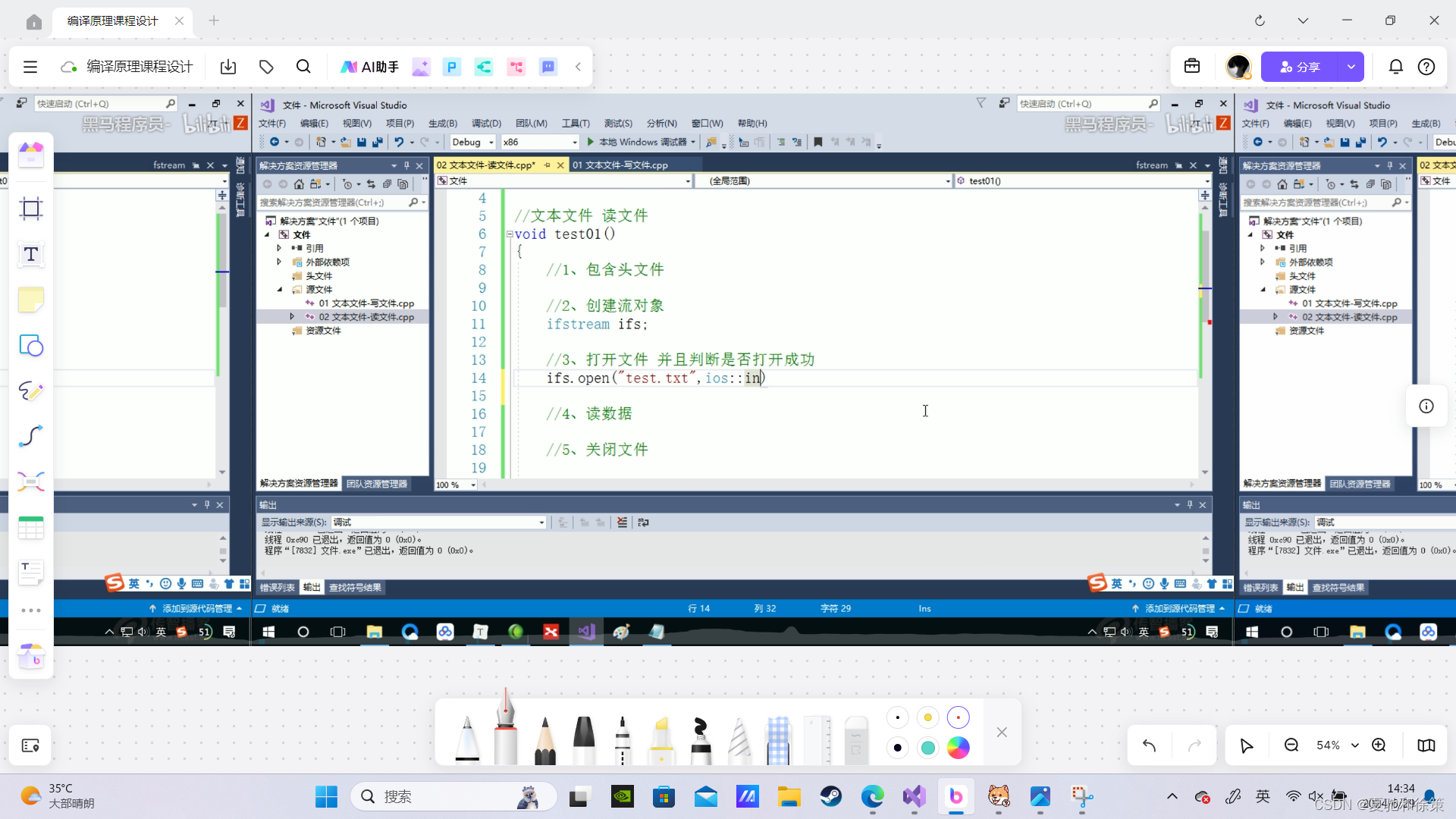1456x819 pixels.
Task: Pick the yellow highlighter pen
Action: pos(661,739)
